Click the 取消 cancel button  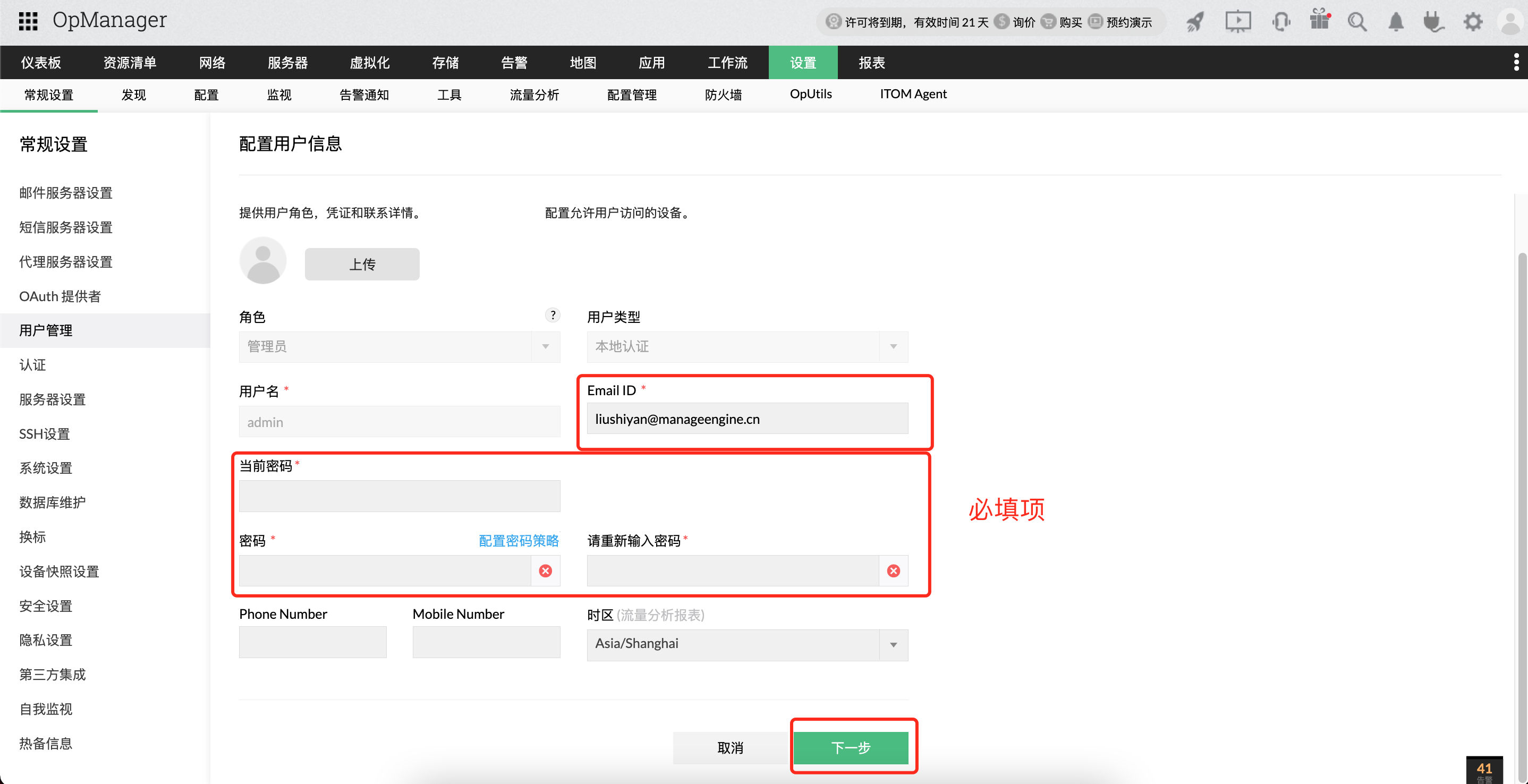coord(730,747)
